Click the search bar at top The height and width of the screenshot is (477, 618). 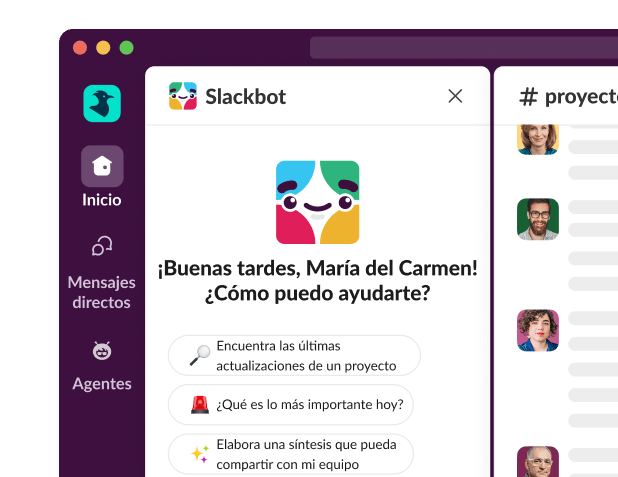(x=464, y=48)
